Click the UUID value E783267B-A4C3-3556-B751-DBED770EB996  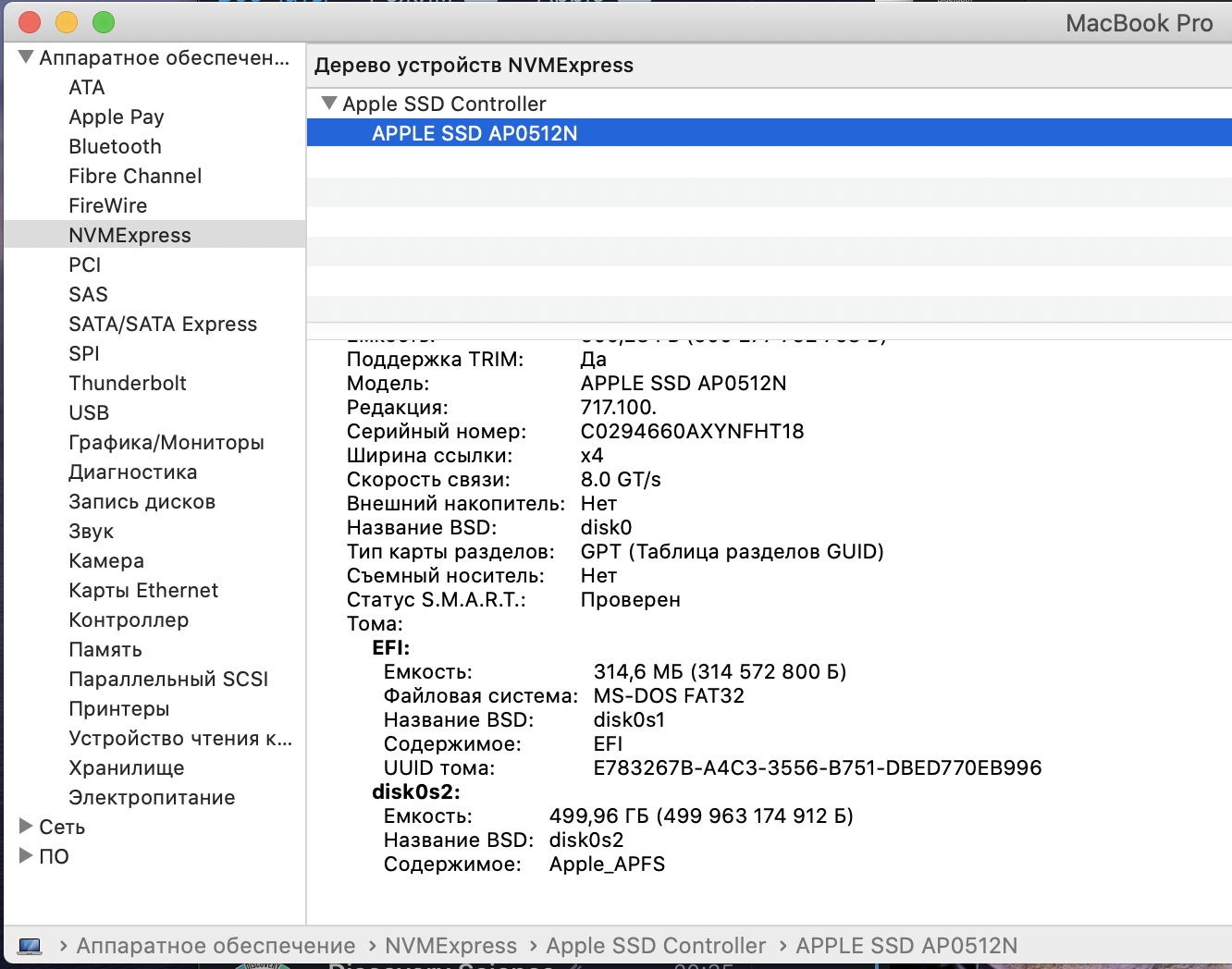point(818,767)
